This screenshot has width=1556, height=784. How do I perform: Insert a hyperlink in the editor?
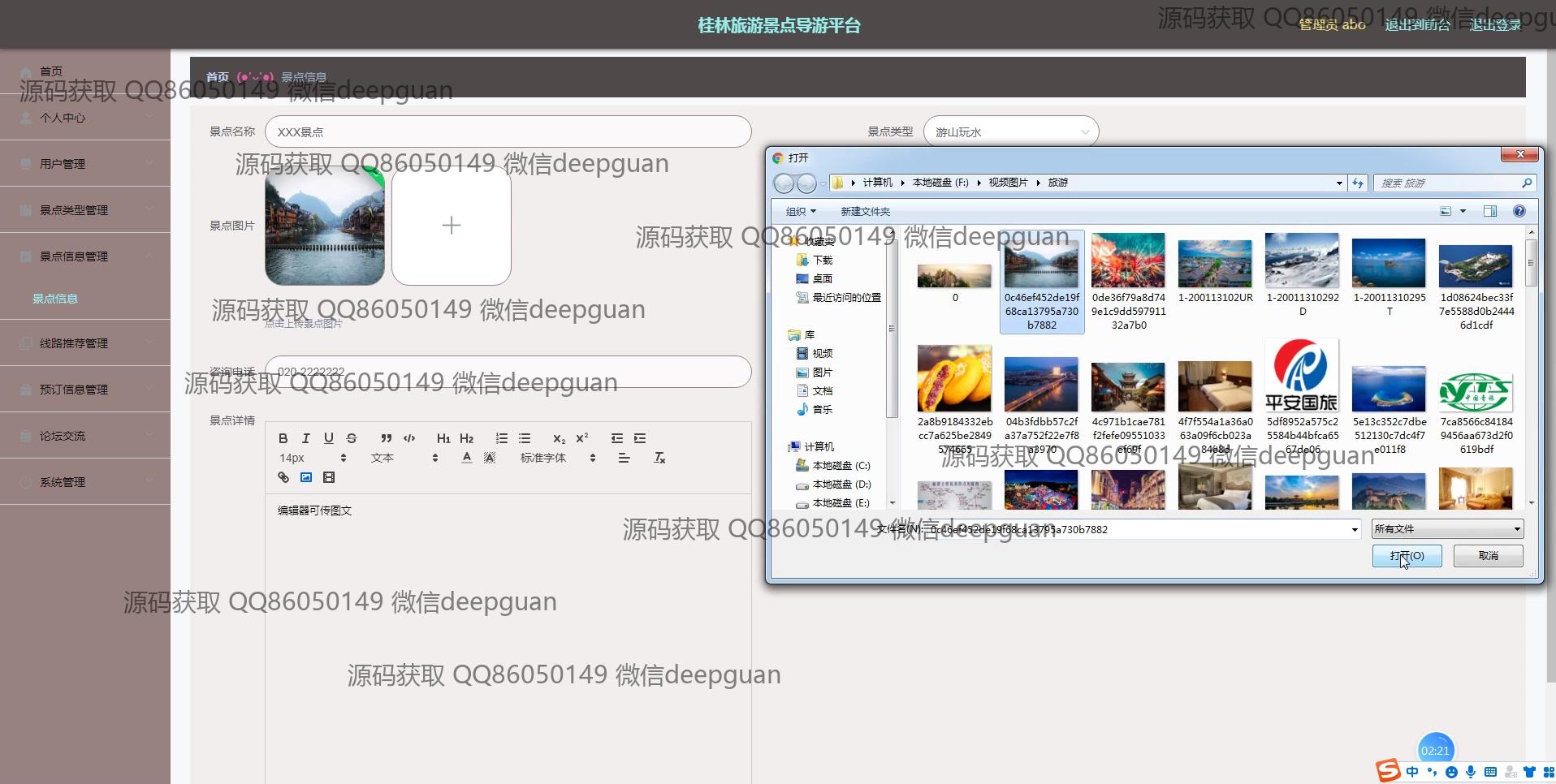(283, 477)
